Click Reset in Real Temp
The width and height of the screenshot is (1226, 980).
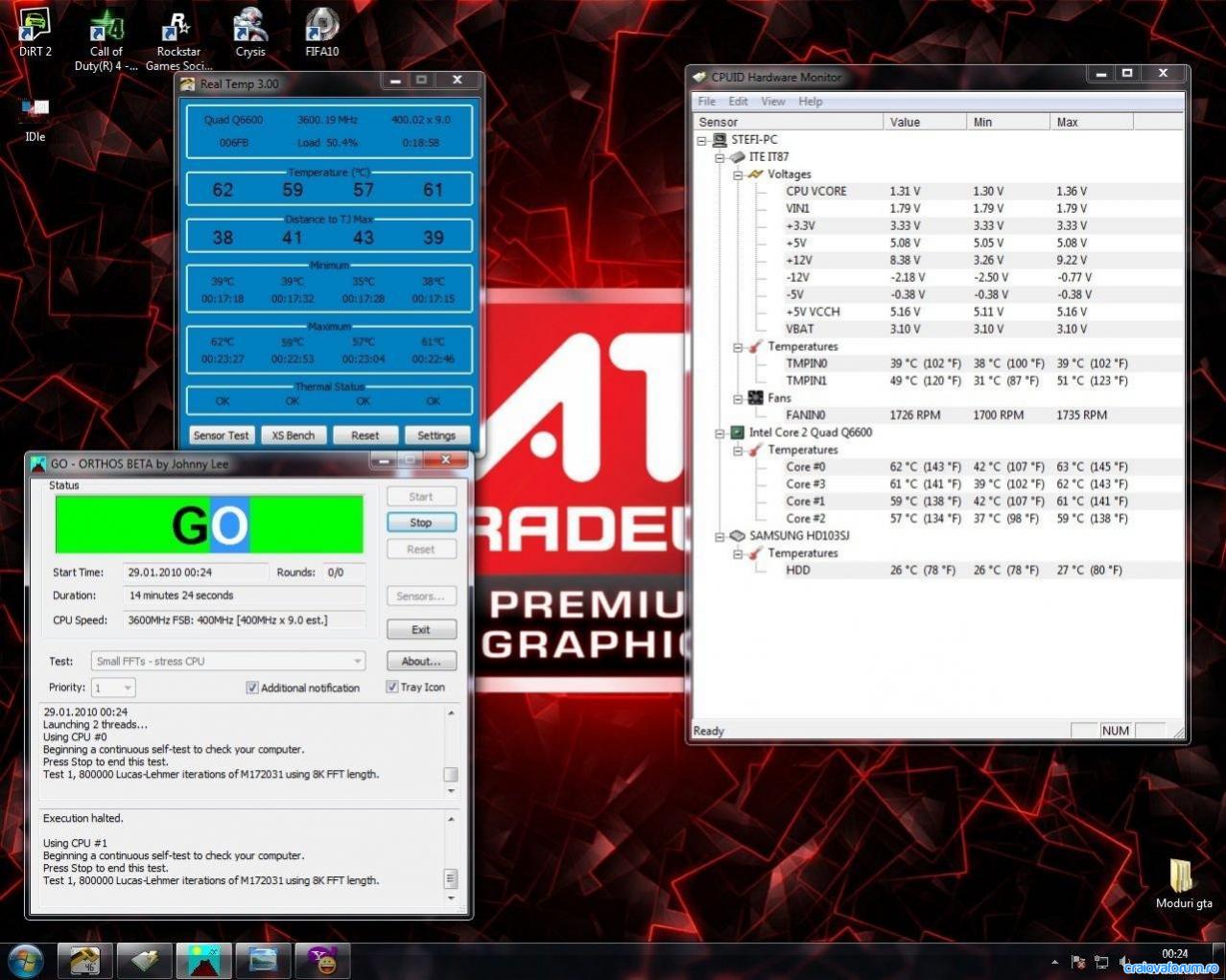click(x=365, y=435)
